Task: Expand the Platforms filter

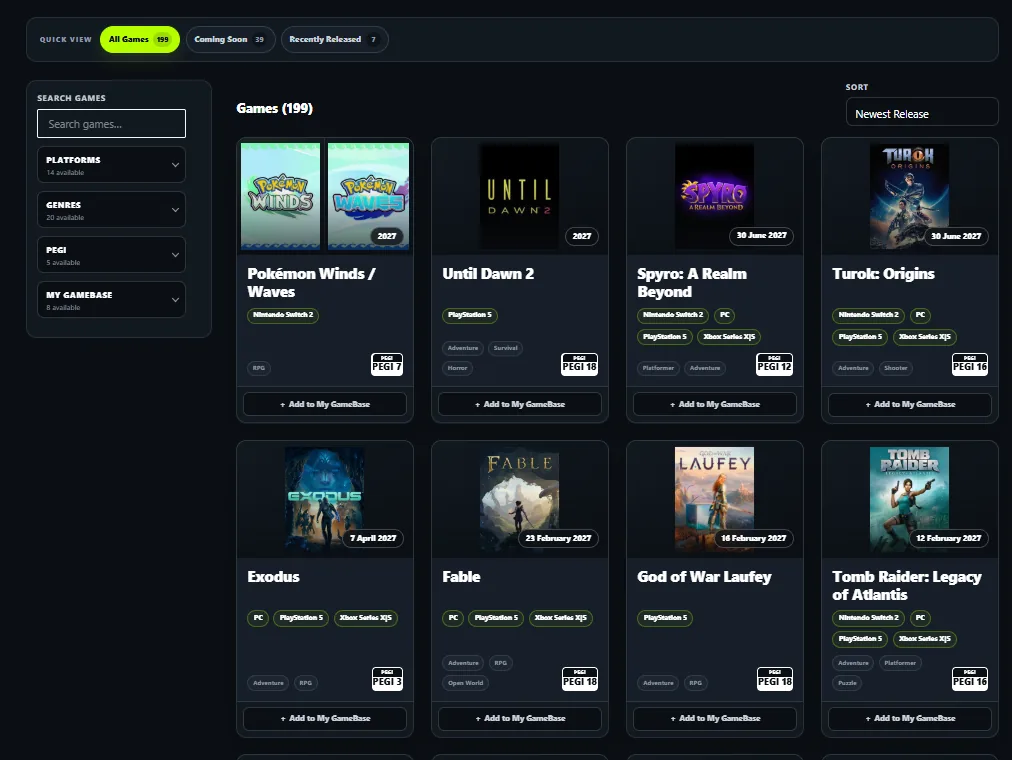Action: [111, 165]
